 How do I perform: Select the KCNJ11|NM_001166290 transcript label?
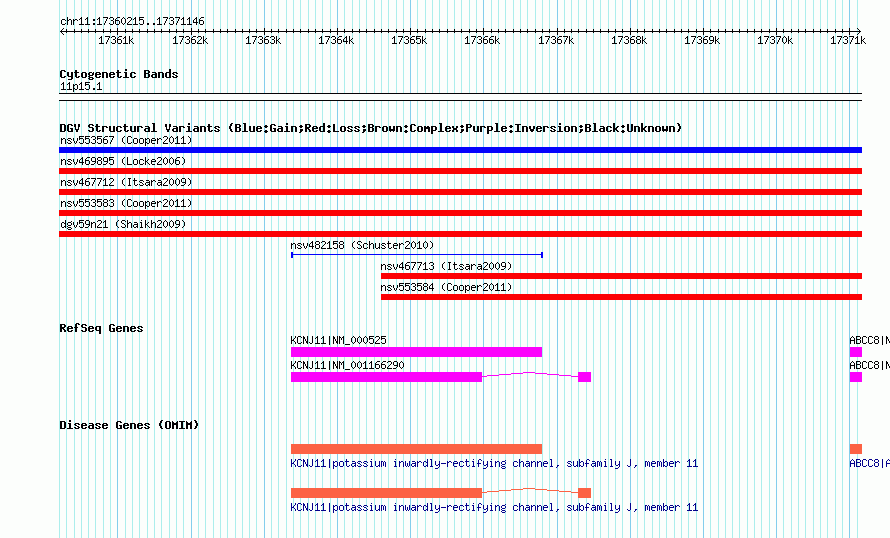tap(347, 365)
